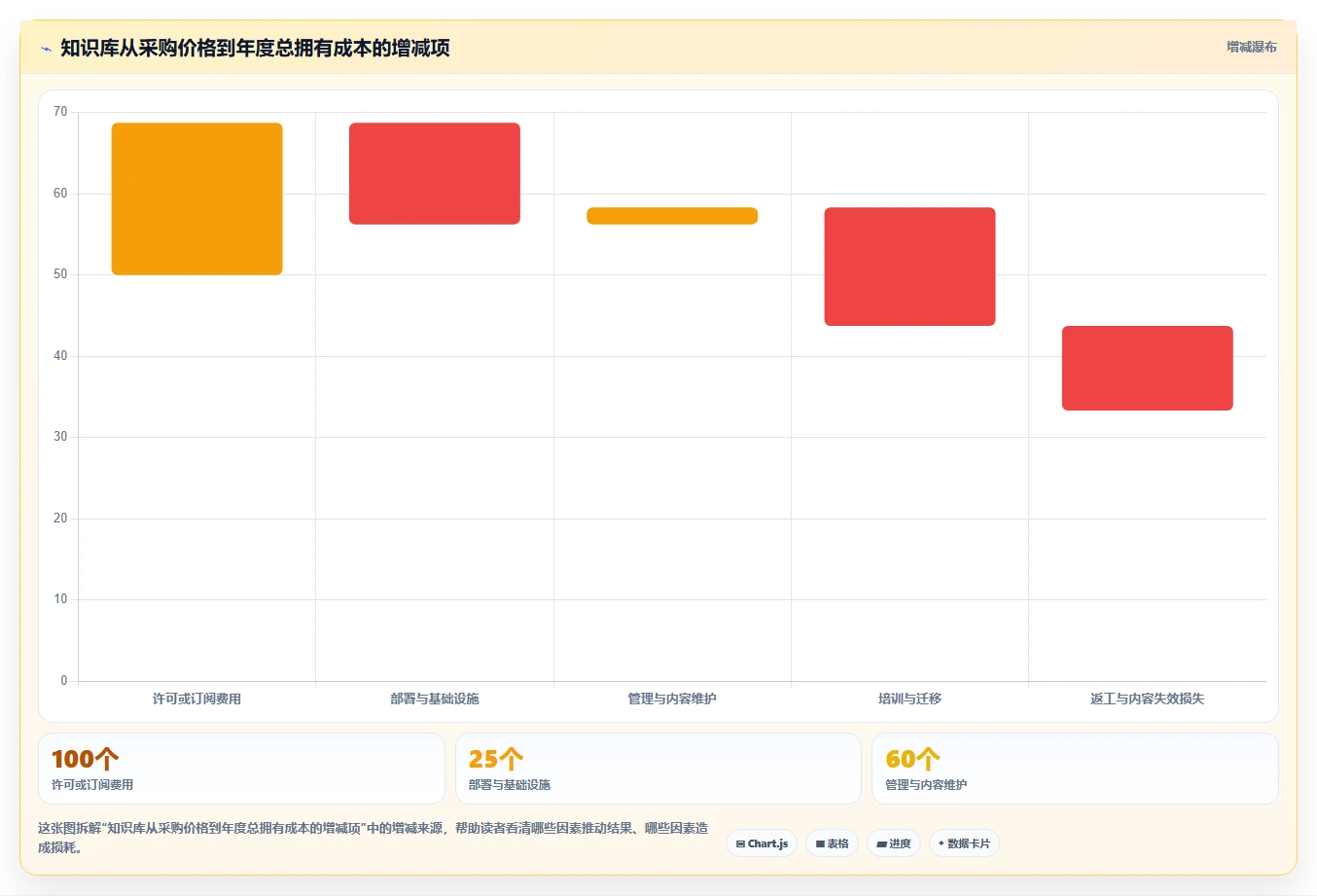Click the chart title 知识库从采购价格到年度总拥有成本的增减项
The height and width of the screenshot is (896, 1317).
click(255, 48)
